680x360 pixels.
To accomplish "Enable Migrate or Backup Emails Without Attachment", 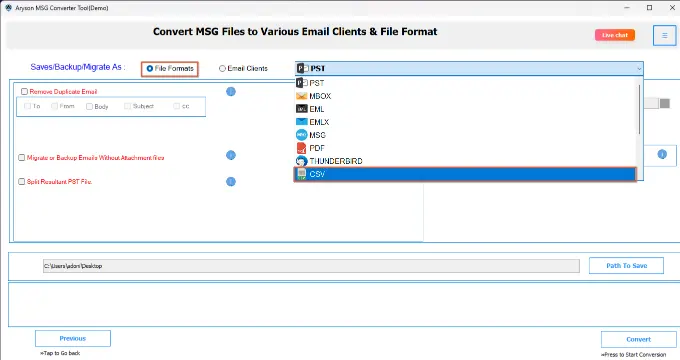I will 21,158.
